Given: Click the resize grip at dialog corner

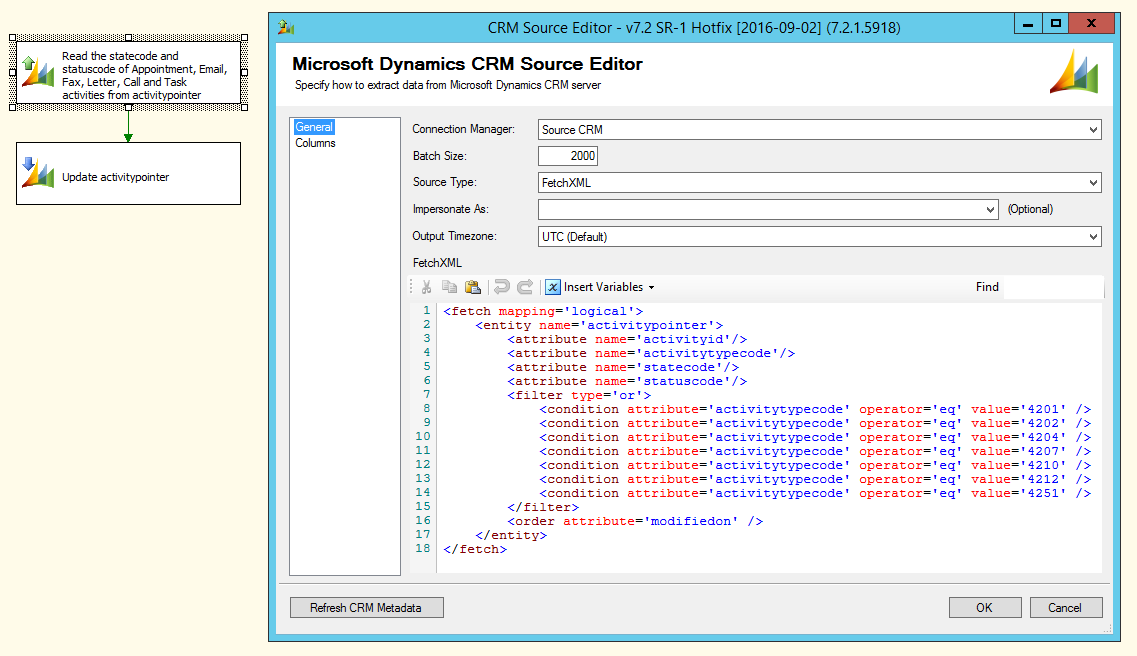Looking at the screenshot, I should click(1107, 628).
